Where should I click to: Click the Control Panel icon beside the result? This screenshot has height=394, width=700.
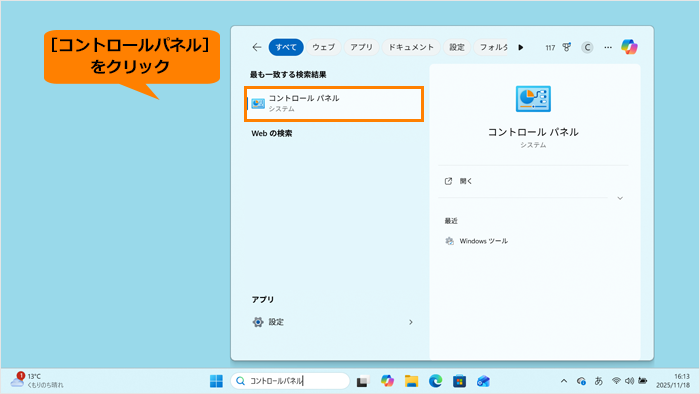coord(258,104)
